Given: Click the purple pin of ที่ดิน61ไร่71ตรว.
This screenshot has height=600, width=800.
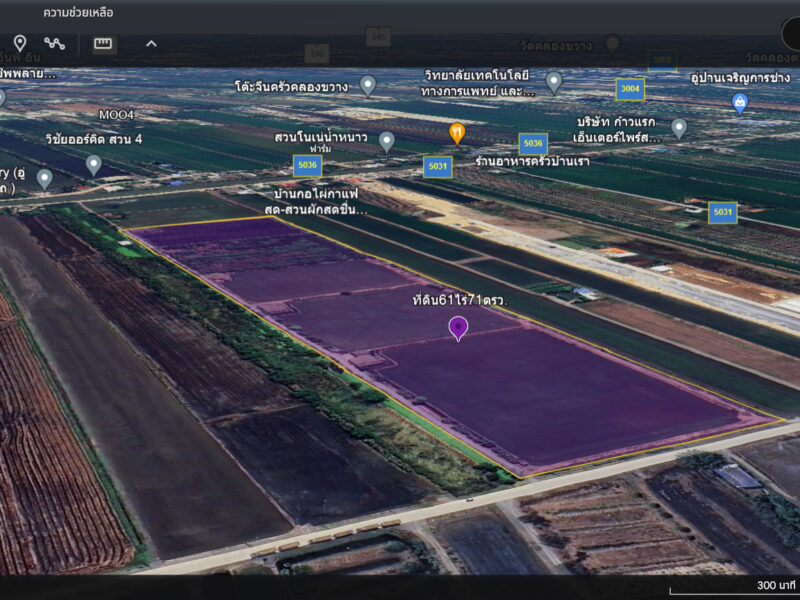Looking at the screenshot, I should click(458, 328).
